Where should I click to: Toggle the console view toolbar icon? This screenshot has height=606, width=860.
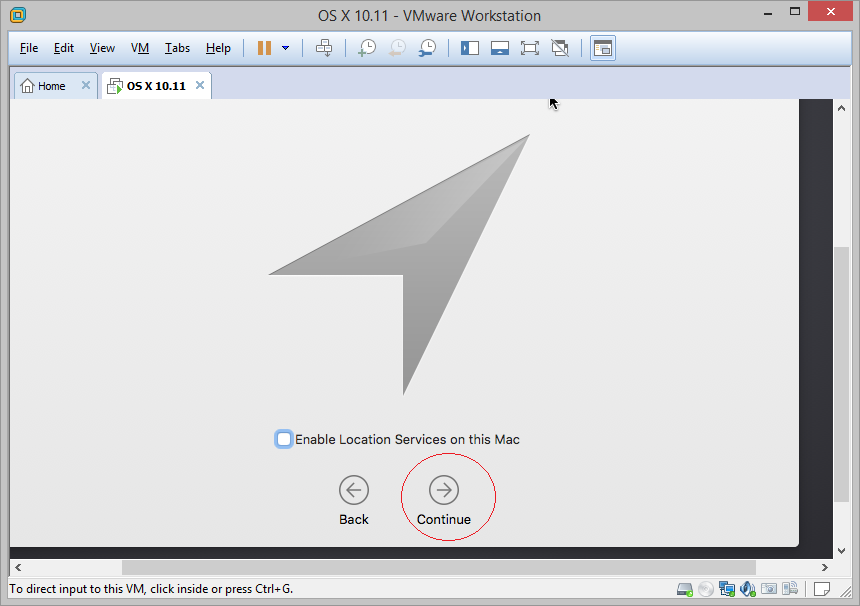tap(603, 48)
